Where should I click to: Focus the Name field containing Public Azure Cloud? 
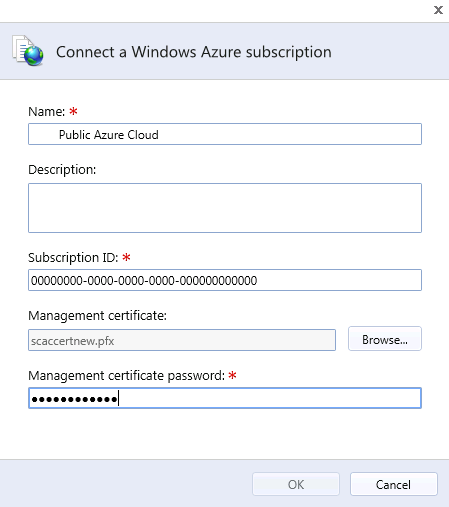225,134
